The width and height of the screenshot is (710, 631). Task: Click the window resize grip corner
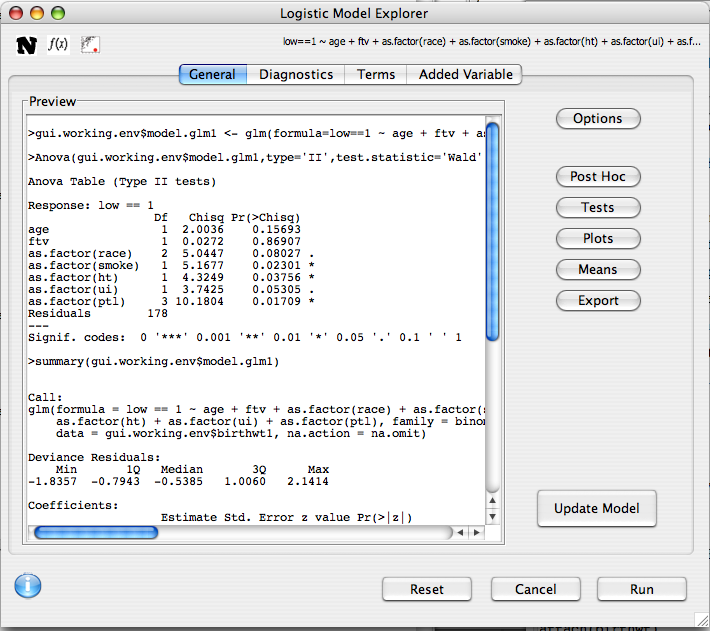coord(701,621)
